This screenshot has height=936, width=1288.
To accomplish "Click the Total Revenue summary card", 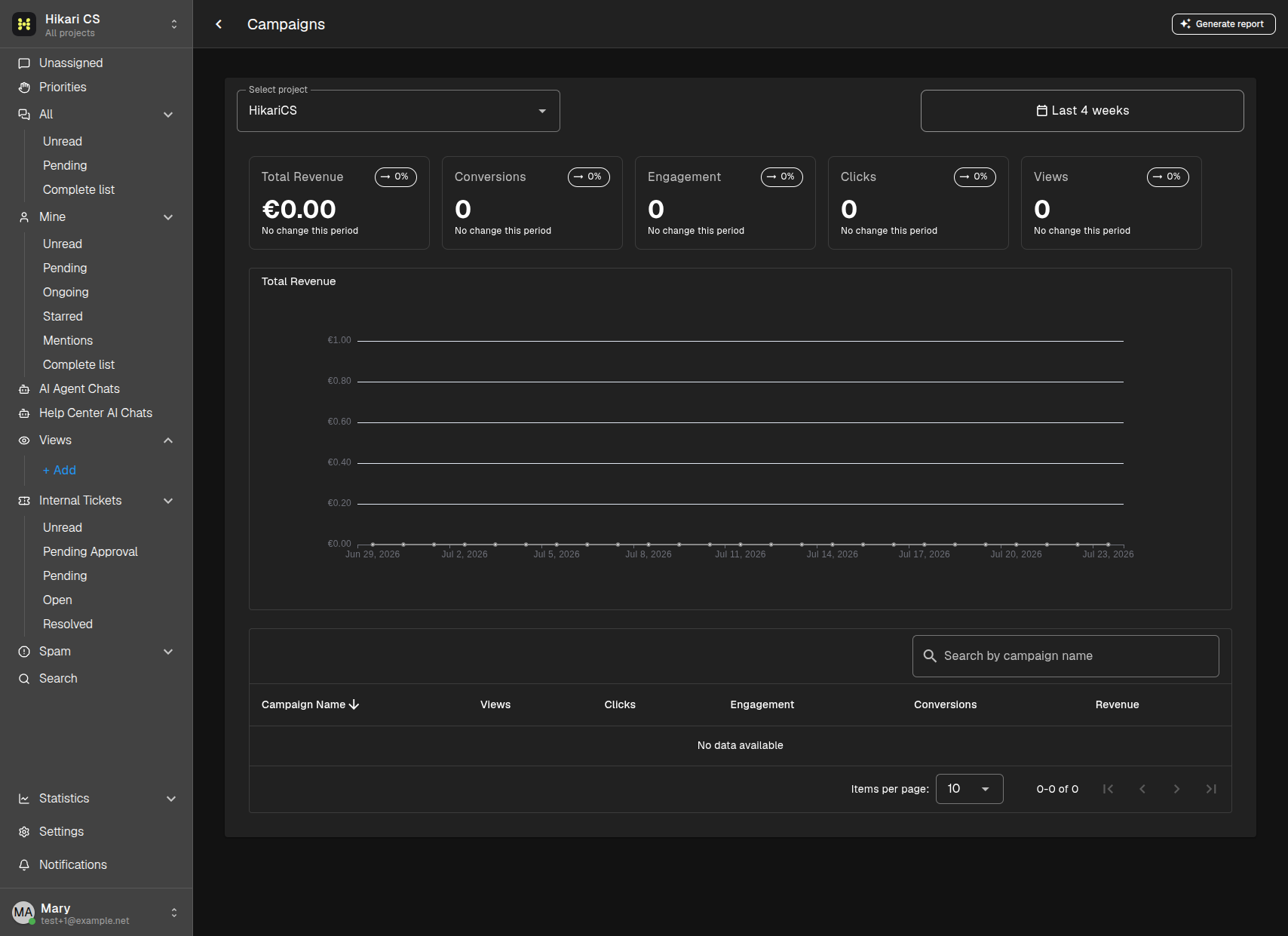I will click(339, 203).
